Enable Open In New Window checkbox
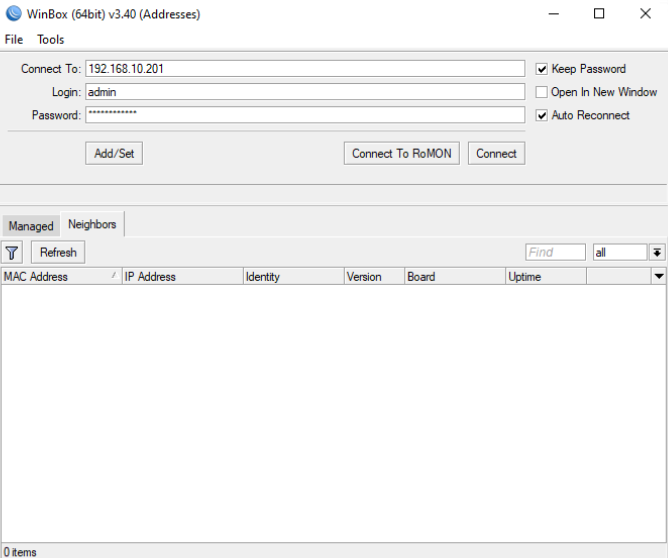The image size is (668, 558). pos(541,92)
